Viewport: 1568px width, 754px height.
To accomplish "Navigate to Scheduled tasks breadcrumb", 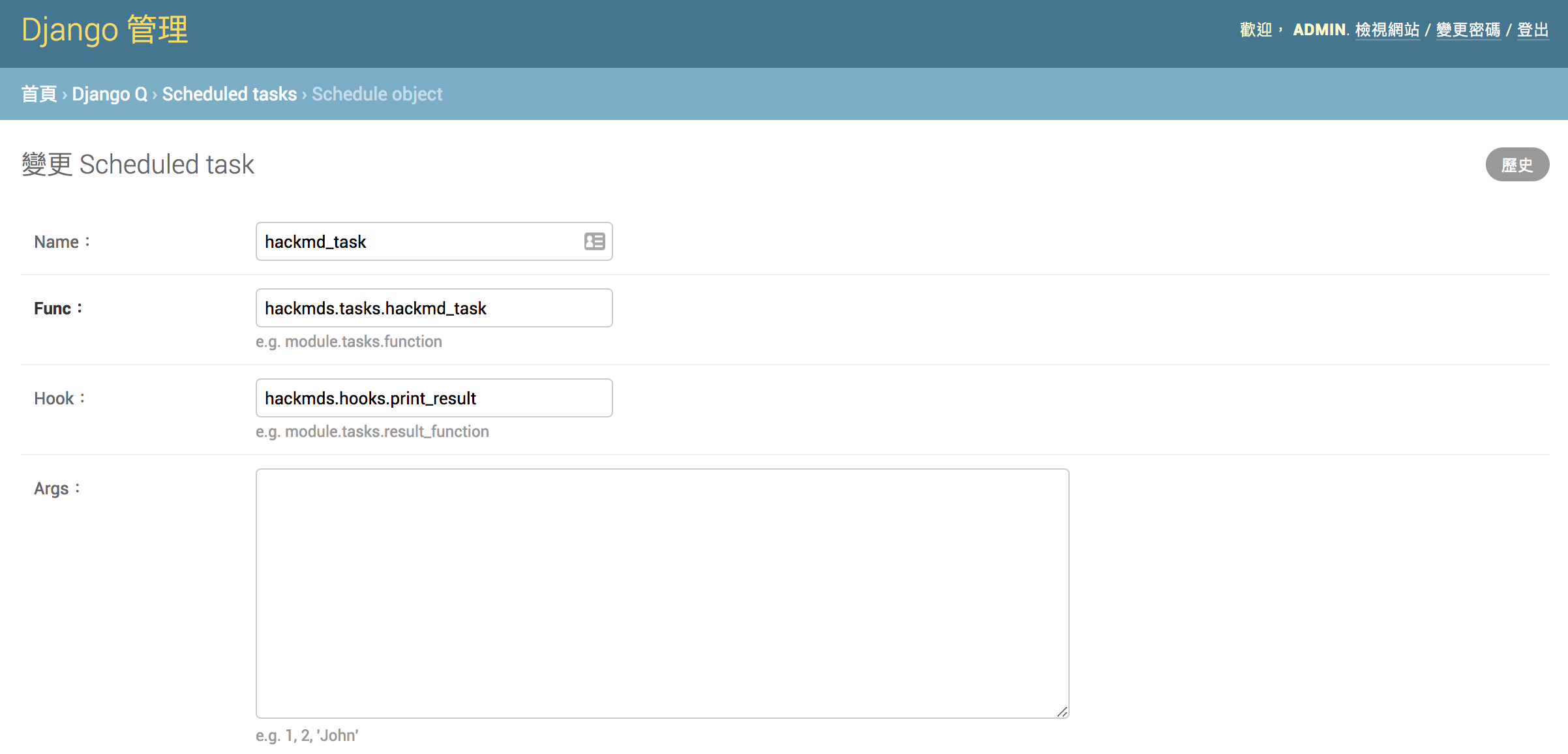I will 230,94.
